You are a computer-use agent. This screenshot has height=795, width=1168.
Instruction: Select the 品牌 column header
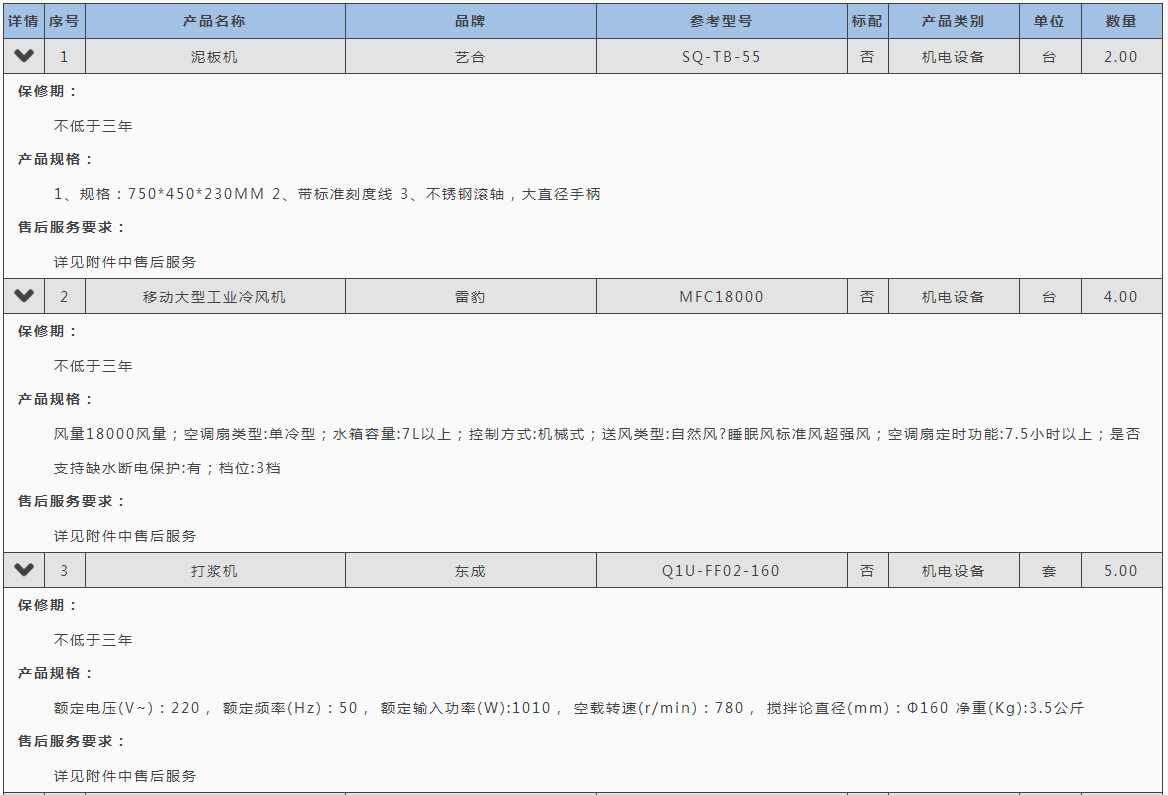[470, 21]
